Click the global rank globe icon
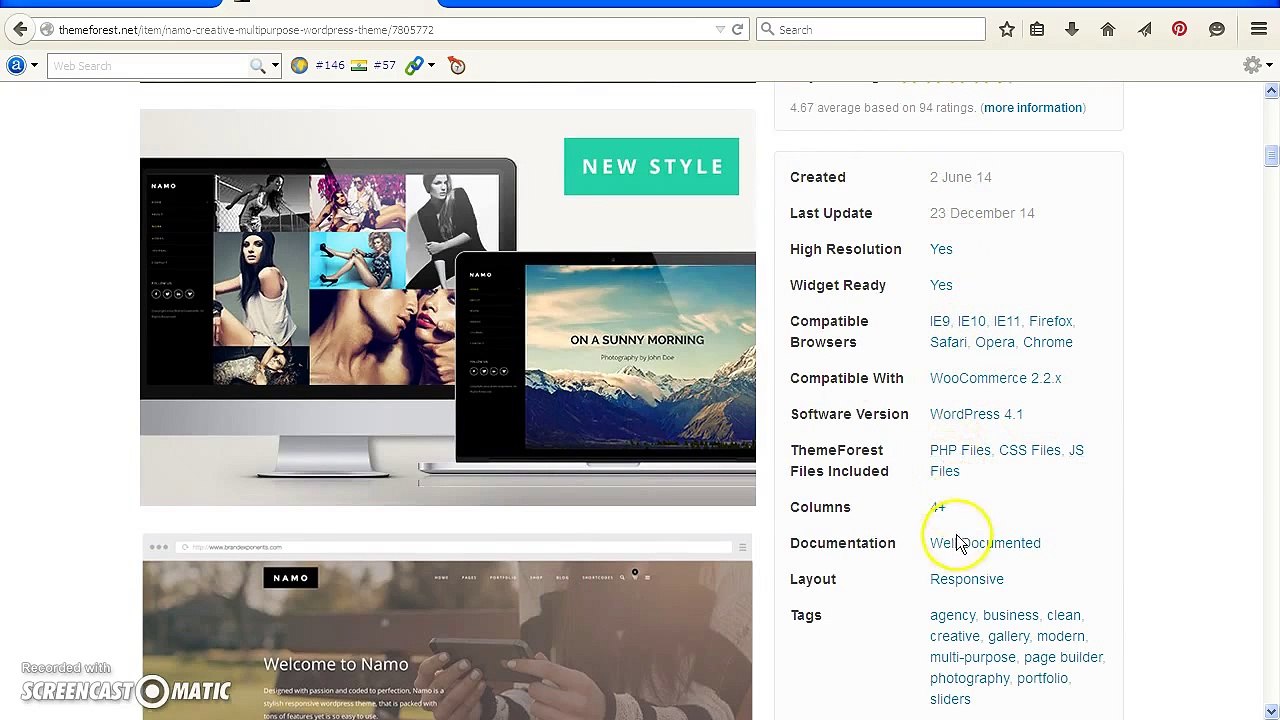 pos(299,65)
